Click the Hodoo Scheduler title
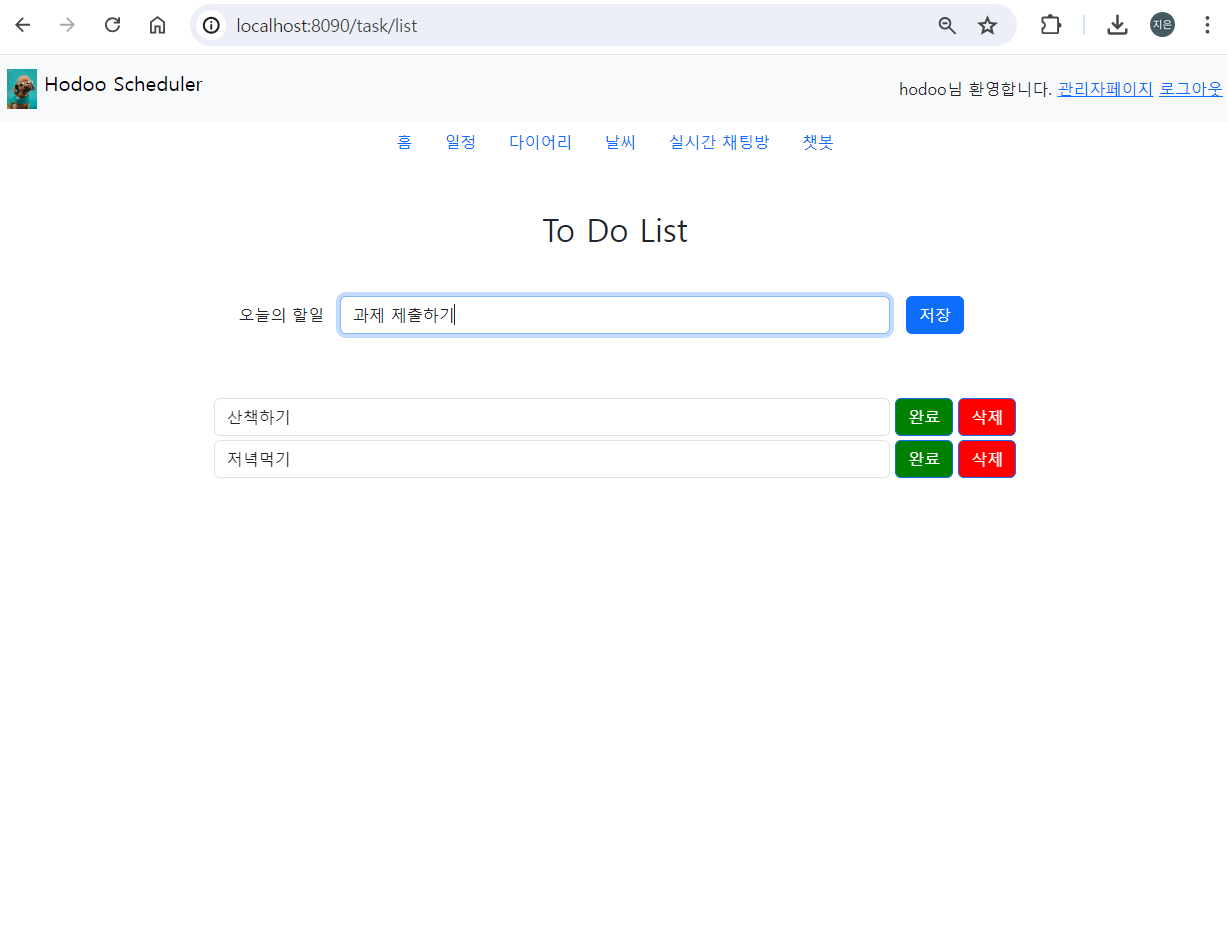This screenshot has height=950, width=1227. click(123, 85)
